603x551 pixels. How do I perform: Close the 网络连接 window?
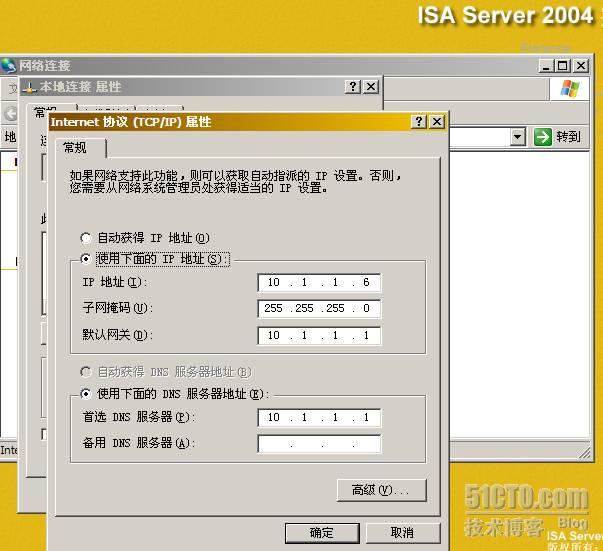tap(581, 66)
